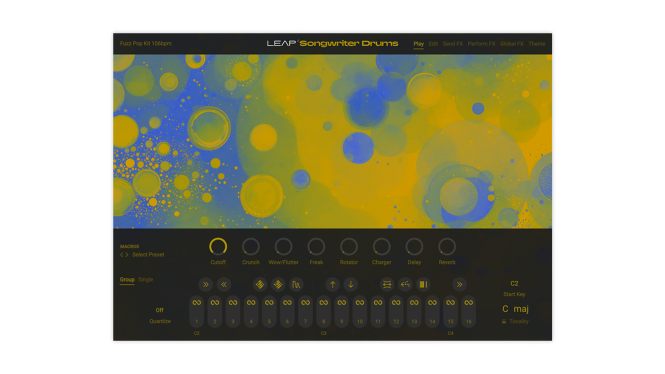Toggle loop mode on pad 7
This screenshot has height=374, width=665.
(305, 302)
